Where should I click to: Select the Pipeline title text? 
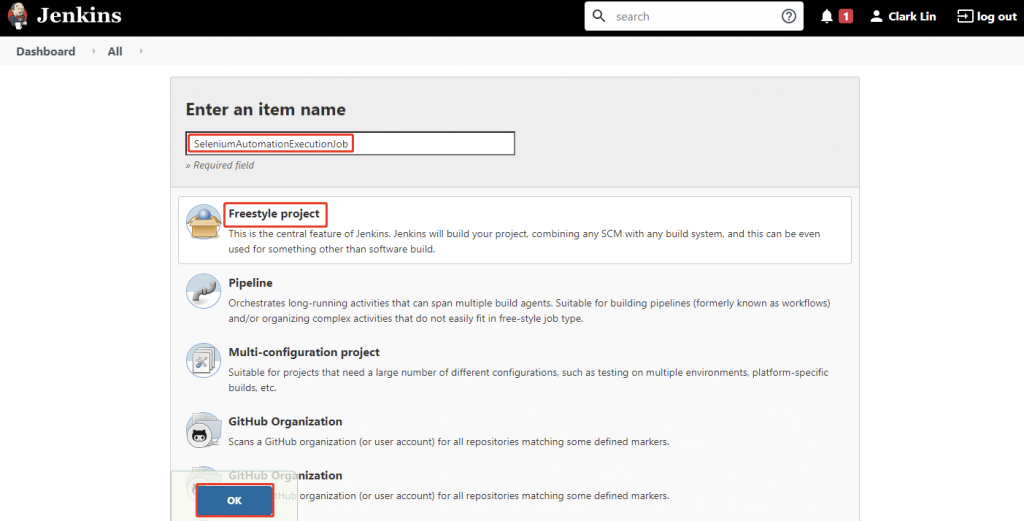click(x=251, y=283)
